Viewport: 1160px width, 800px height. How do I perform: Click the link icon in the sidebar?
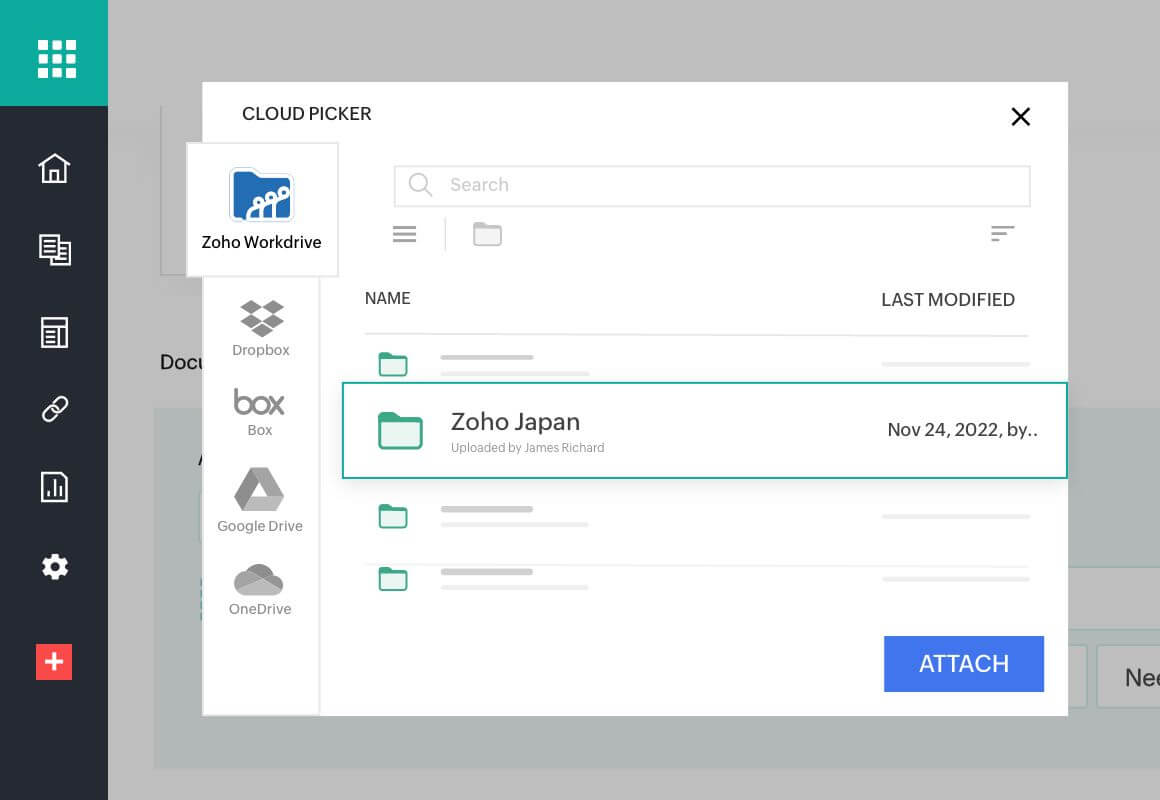coord(54,409)
